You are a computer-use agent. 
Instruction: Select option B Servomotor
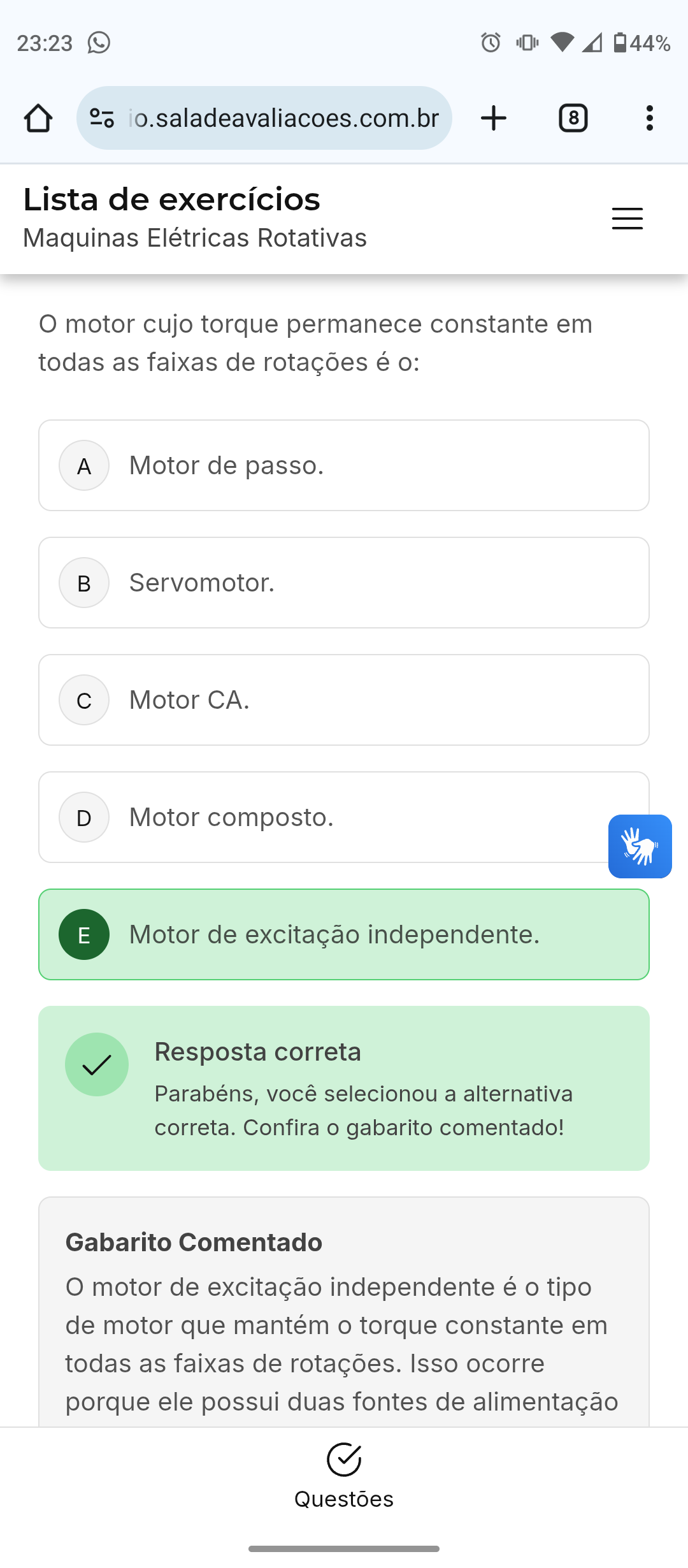pos(344,583)
